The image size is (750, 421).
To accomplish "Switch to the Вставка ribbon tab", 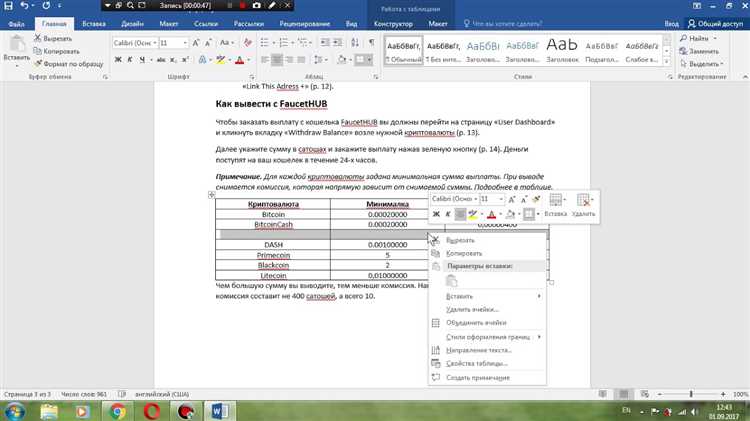I will 94,23.
